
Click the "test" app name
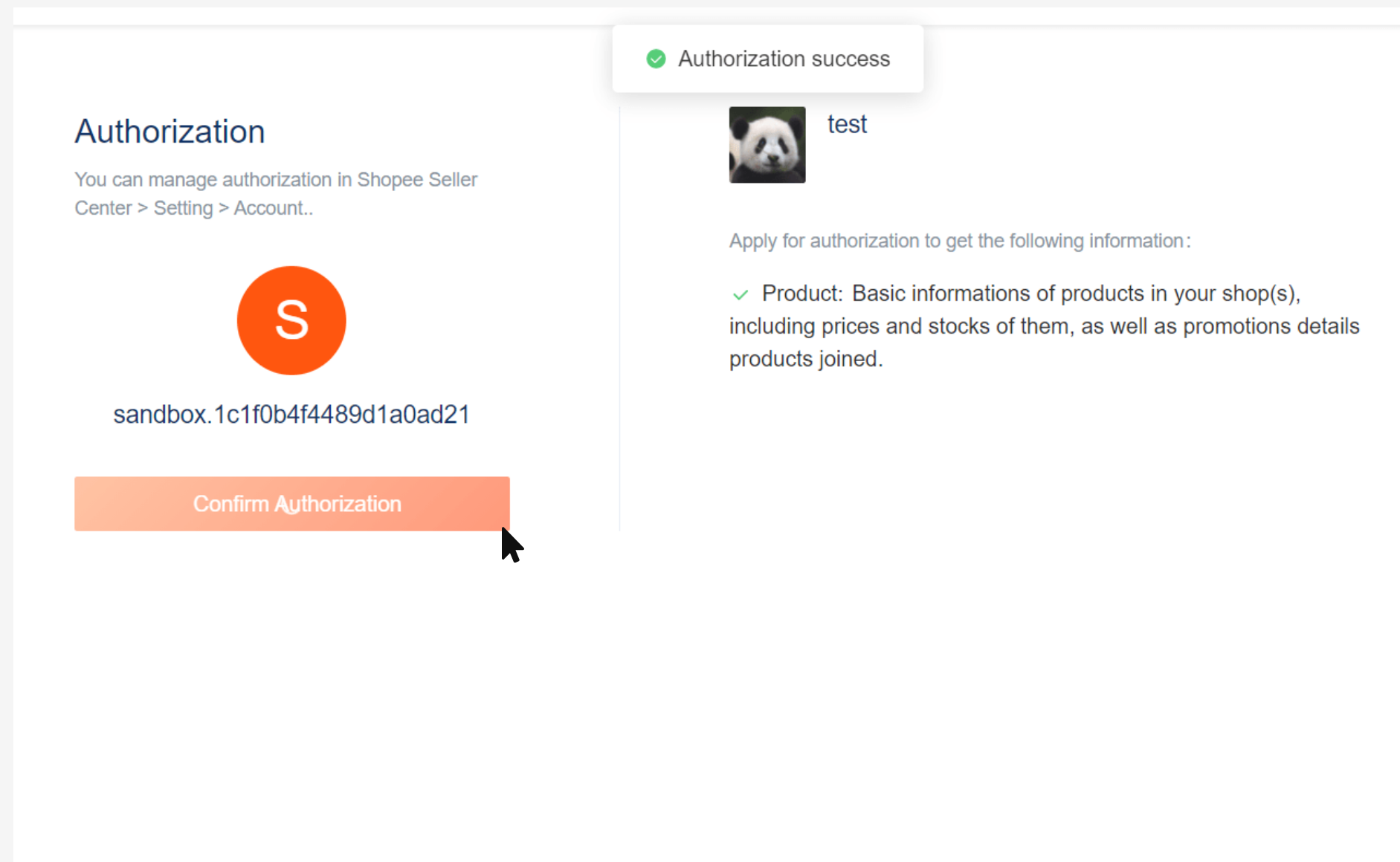pos(847,124)
